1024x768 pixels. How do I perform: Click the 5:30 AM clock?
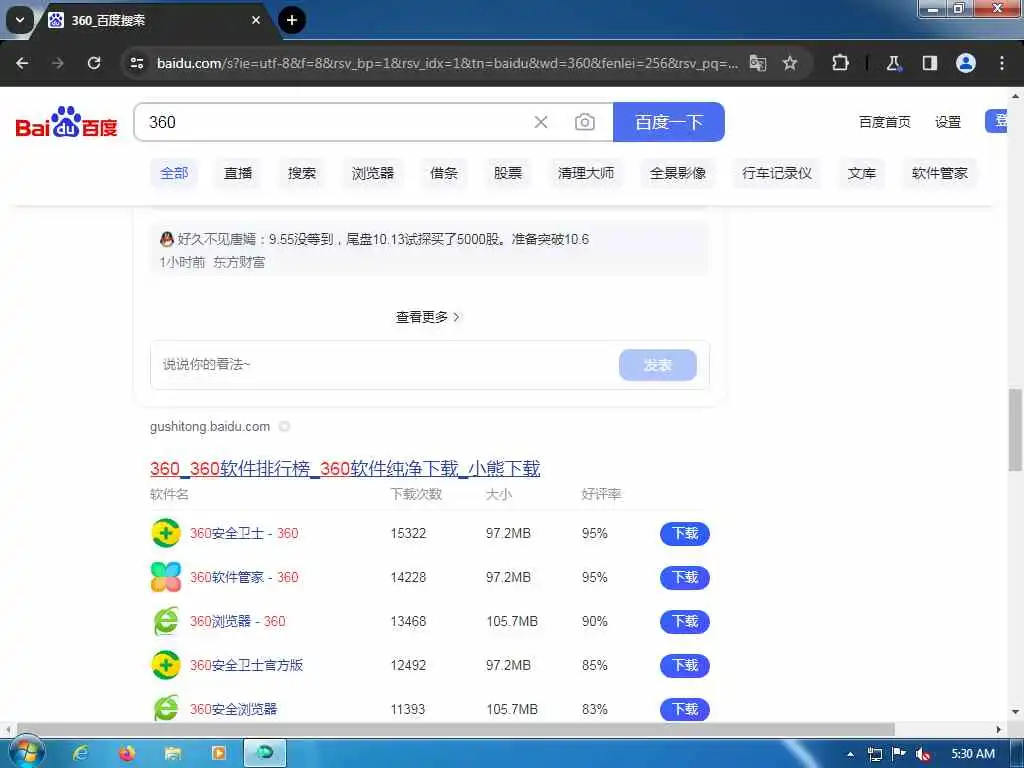pyautogui.click(x=973, y=754)
